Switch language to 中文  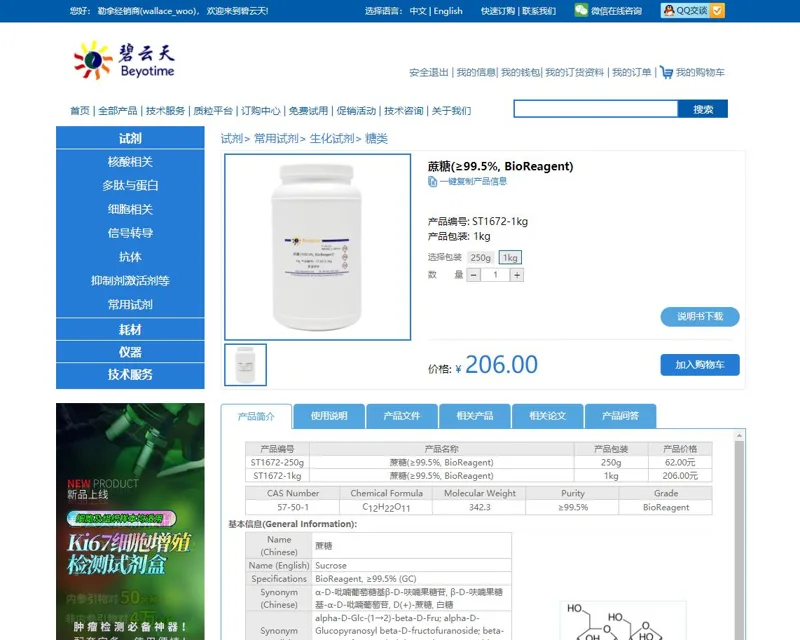click(x=418, y=11)
